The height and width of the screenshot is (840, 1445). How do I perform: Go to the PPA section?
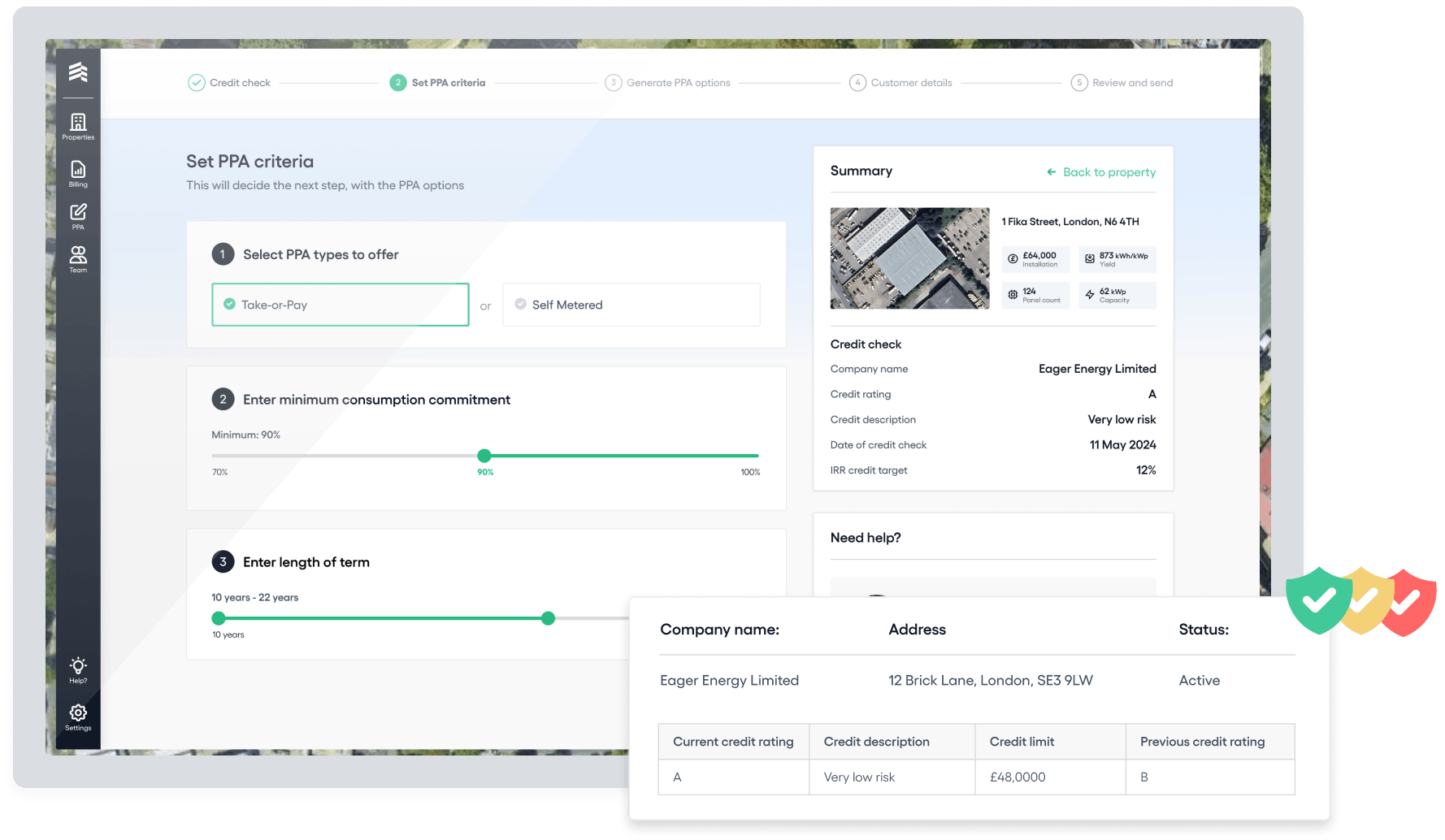tap(78, 216)
